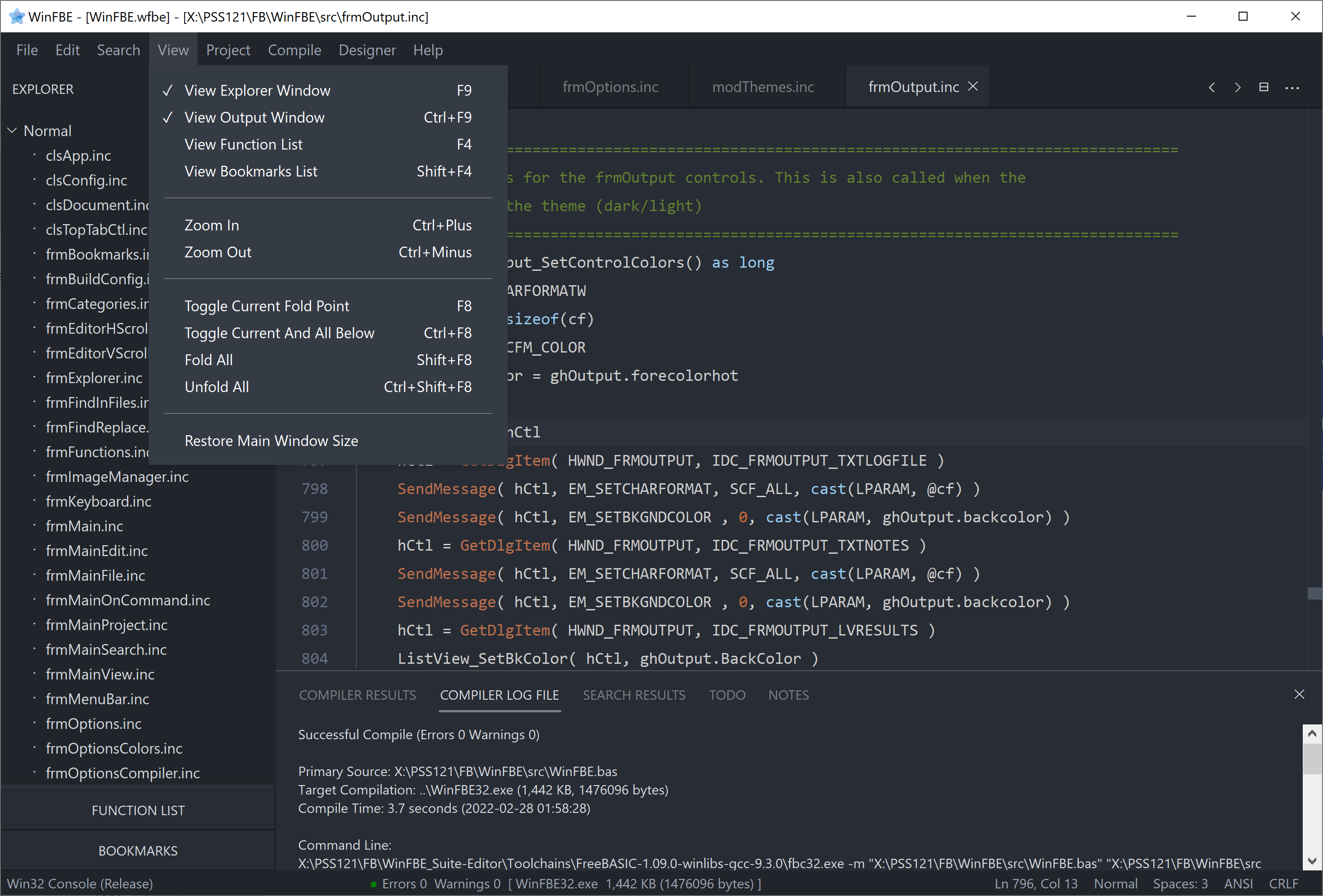This screenshot has height=896, width=1323.
Task: Switch to the SEARCH RESULTS tab
Action: coord(634,695)
